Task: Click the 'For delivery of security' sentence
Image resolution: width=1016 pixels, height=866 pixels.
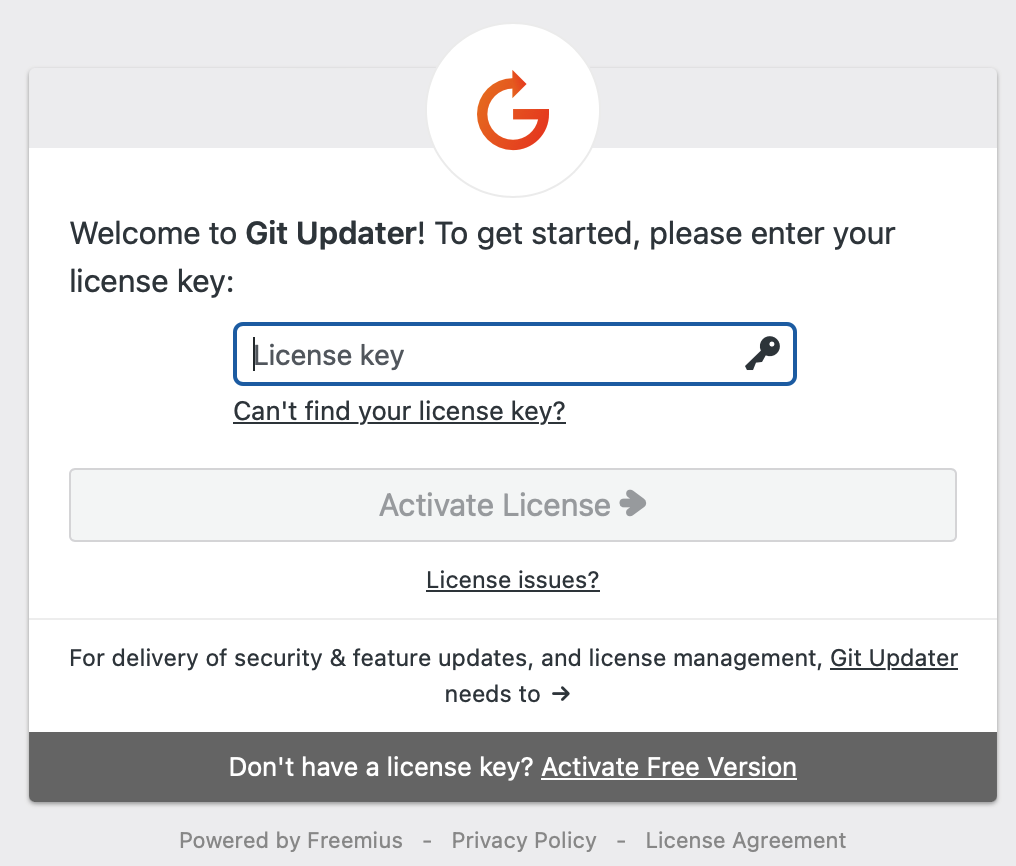Action: (446, 658)
